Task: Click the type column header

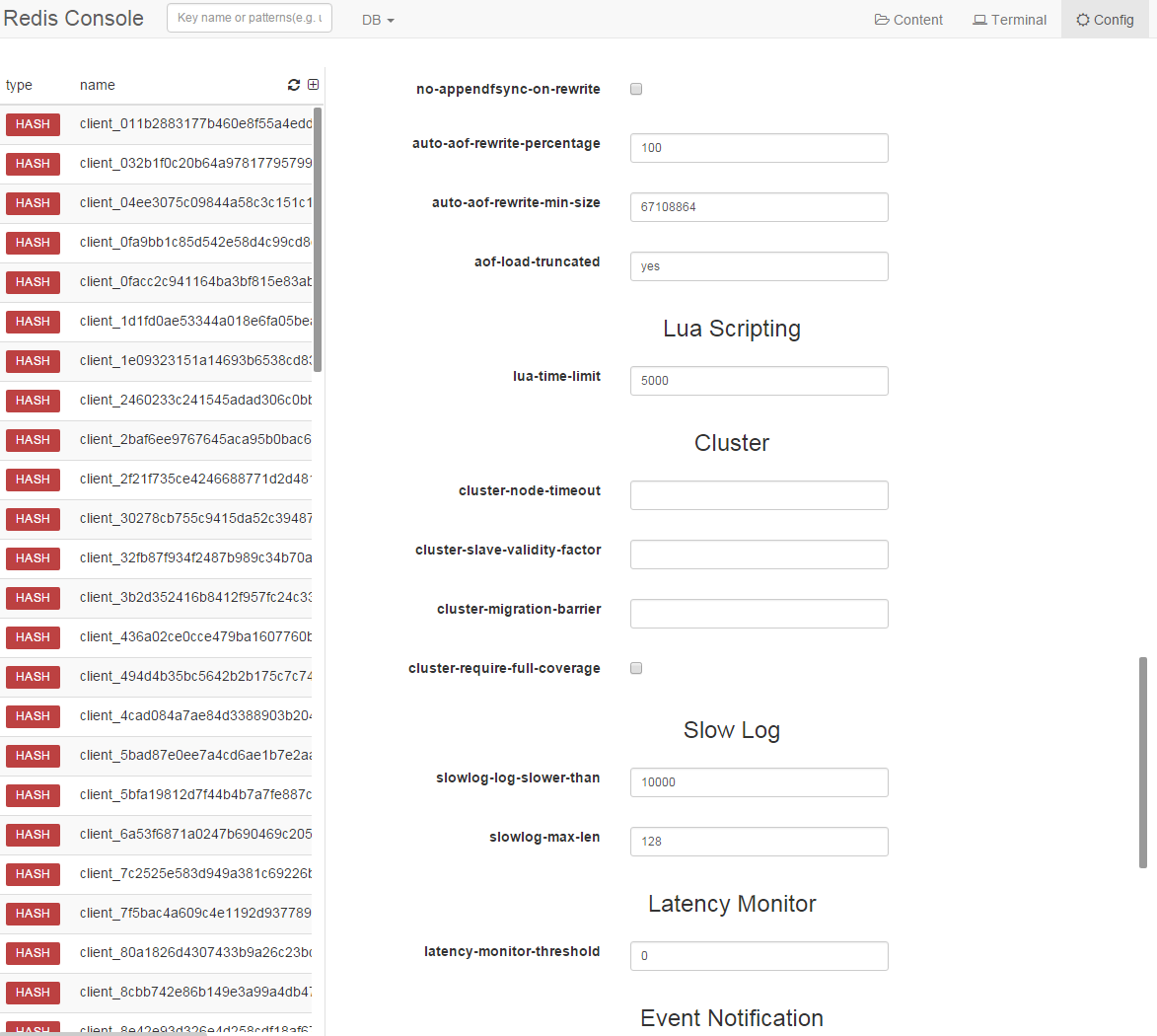Action: pos(19,85)
